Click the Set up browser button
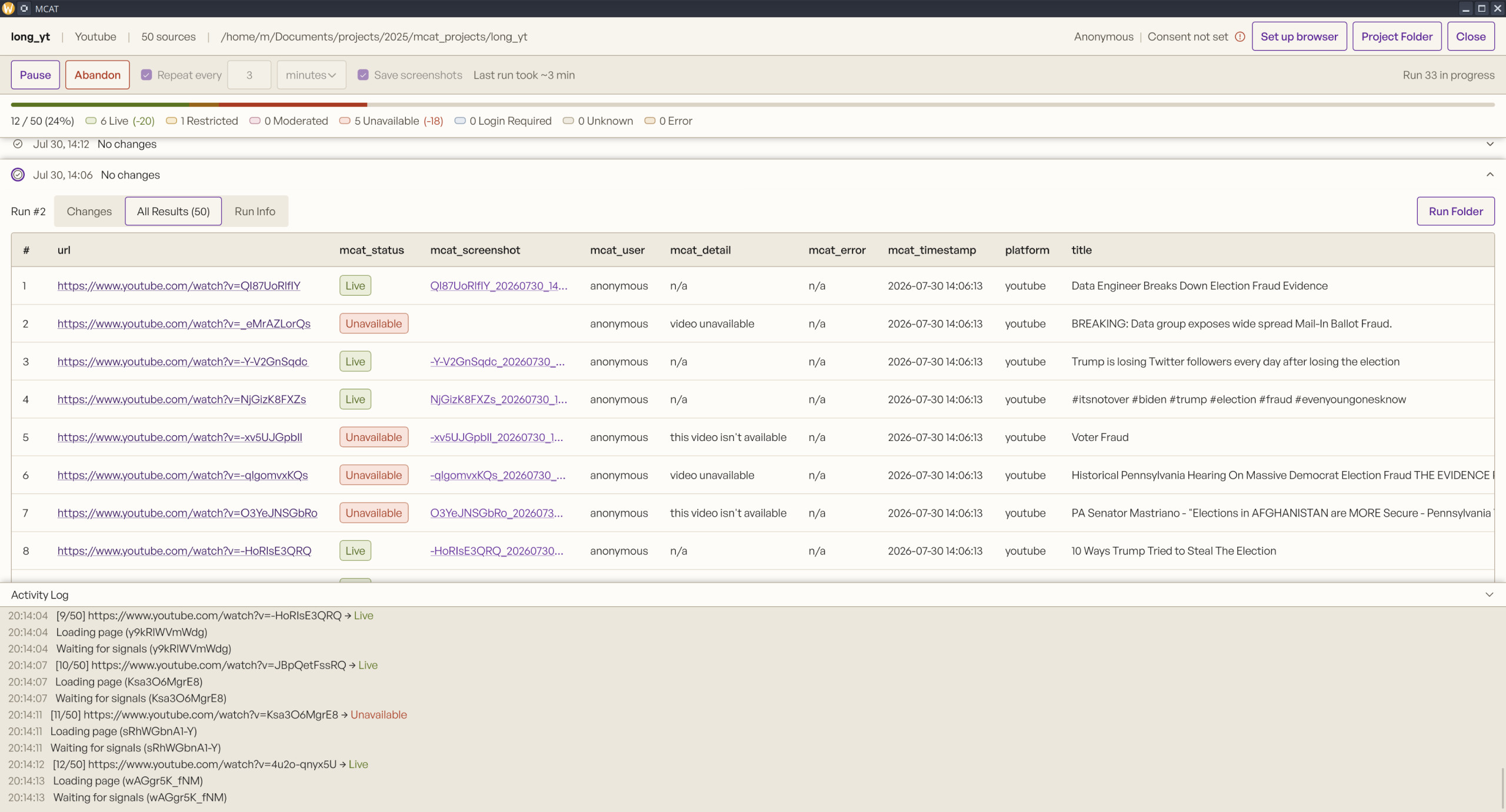This screenshot has height=812, width=1506. click(1299, 36)
